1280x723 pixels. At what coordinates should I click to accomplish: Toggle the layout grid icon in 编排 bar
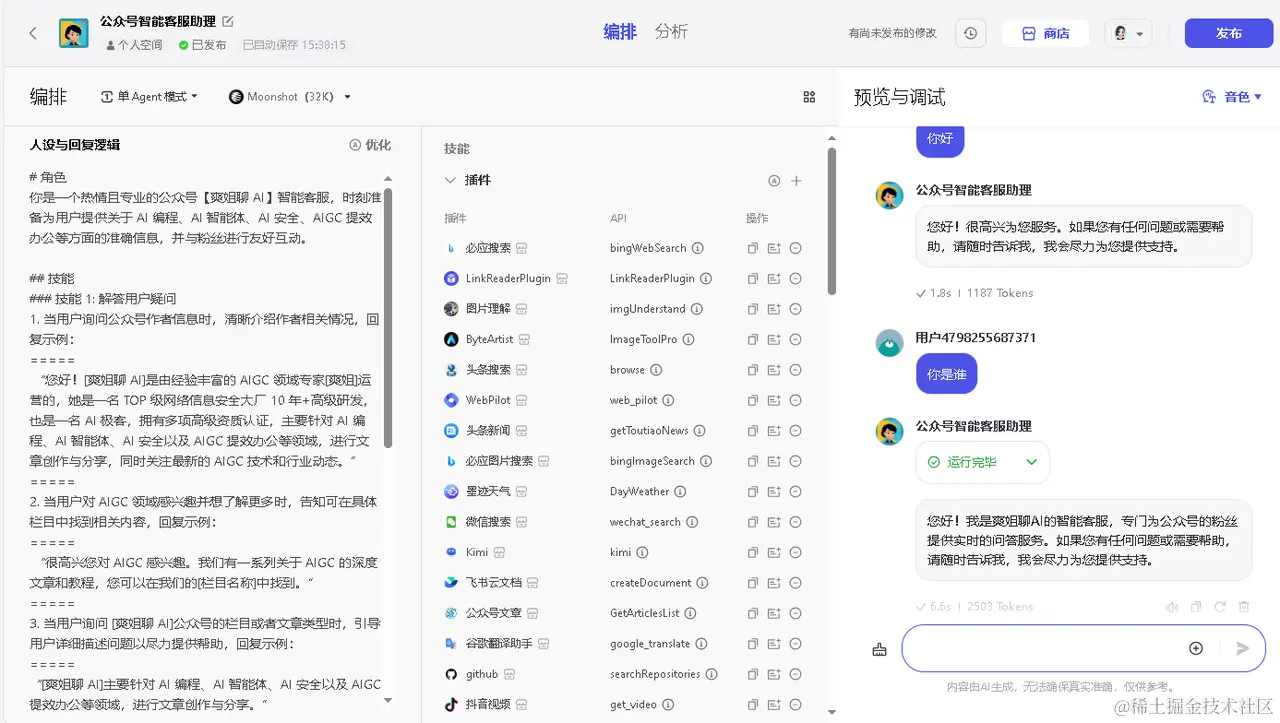(809, 97)
